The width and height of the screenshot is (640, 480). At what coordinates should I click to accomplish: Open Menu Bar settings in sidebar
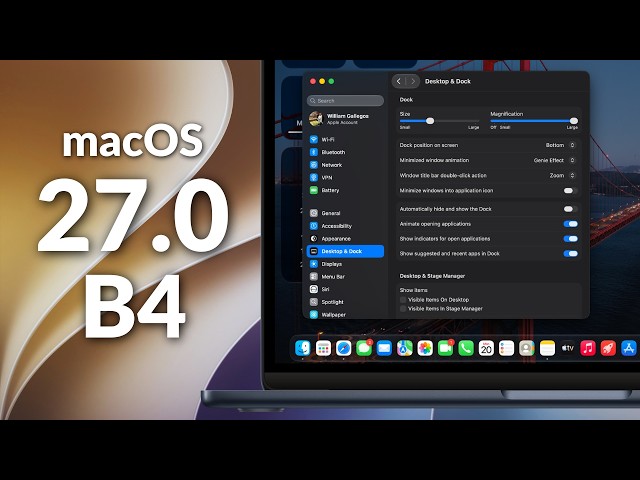345,276
